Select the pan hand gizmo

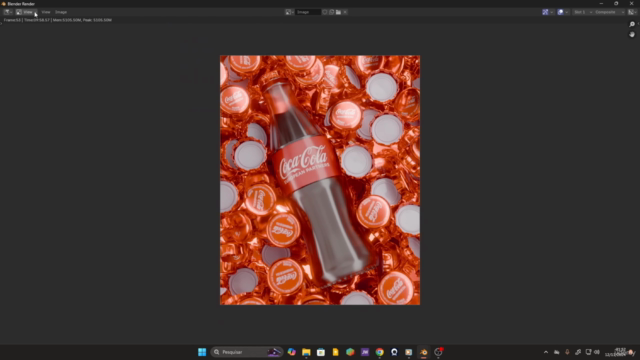[632, 35]
